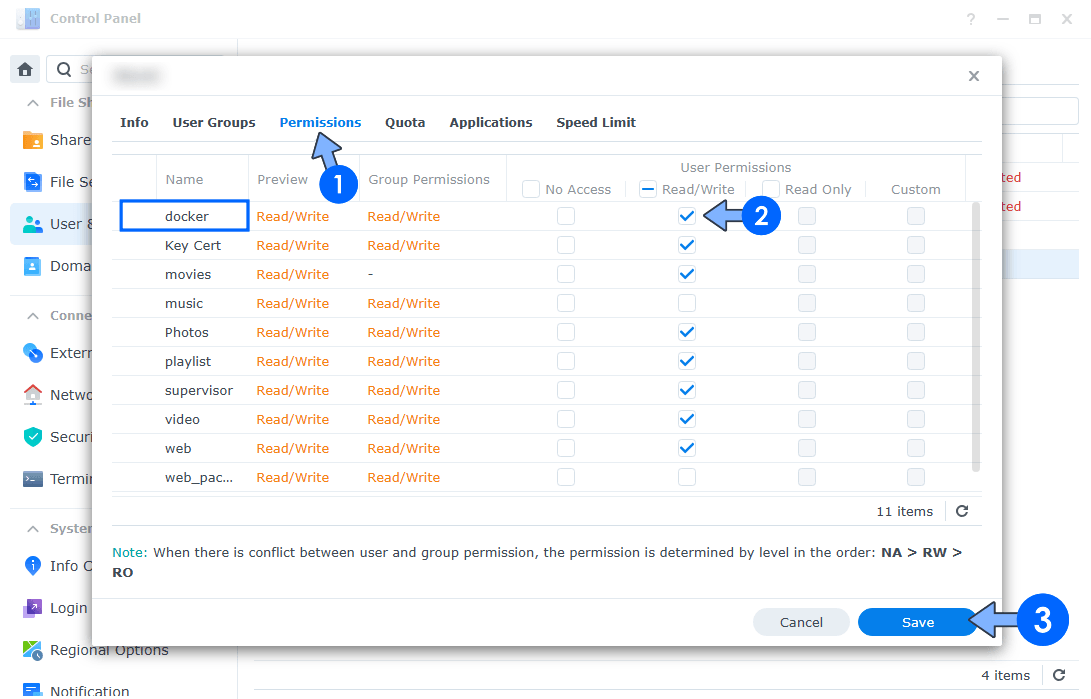Click the Cancel button
The image size is (1091, 699).
801,622
